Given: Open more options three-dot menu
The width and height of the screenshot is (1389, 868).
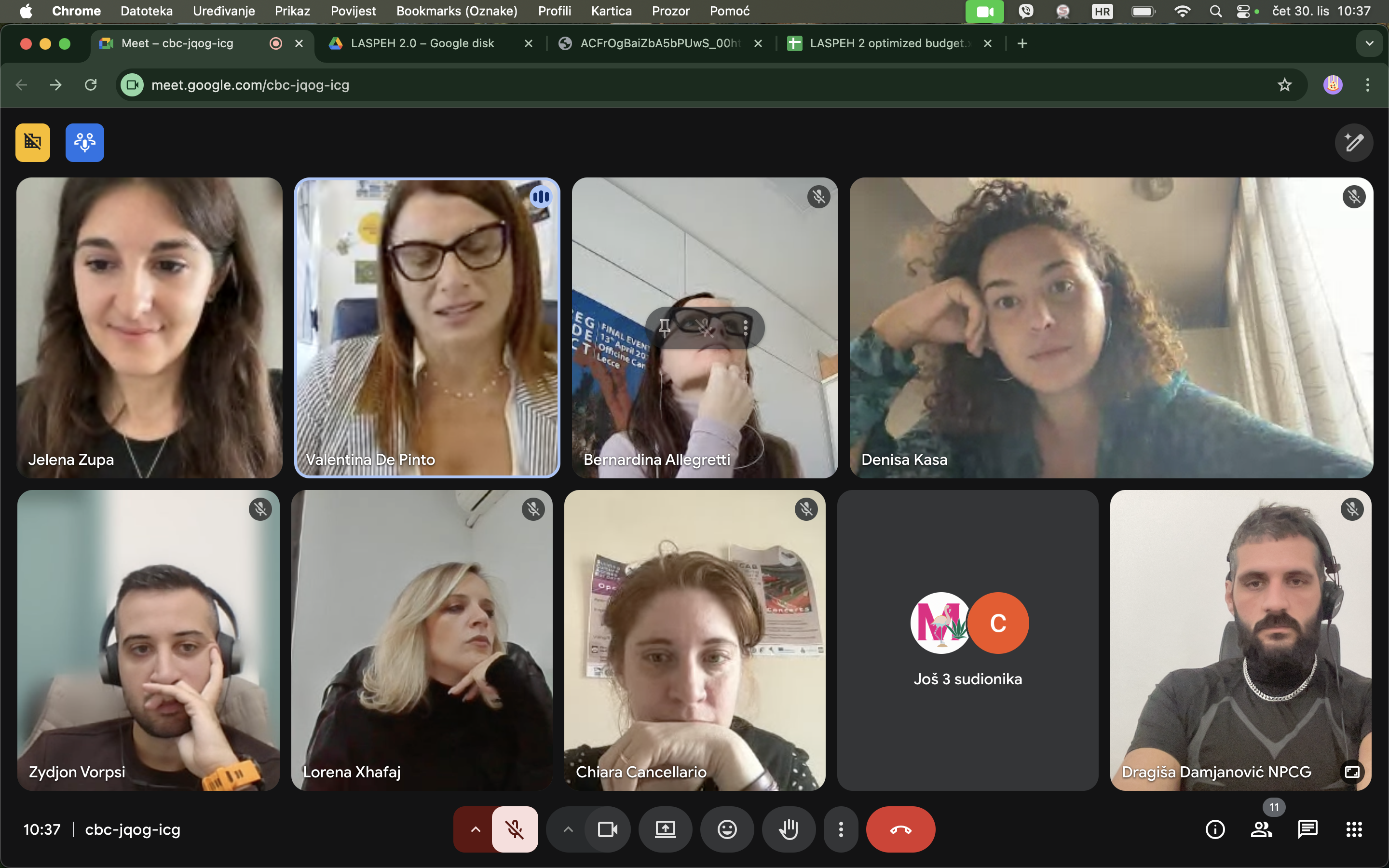Looking at the screenshot, I should coord(841,829).
